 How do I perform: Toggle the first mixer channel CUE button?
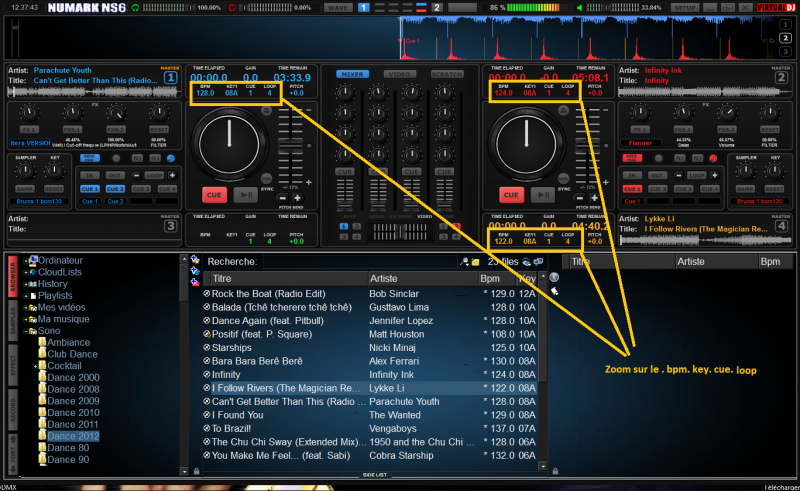click(345, 171)
